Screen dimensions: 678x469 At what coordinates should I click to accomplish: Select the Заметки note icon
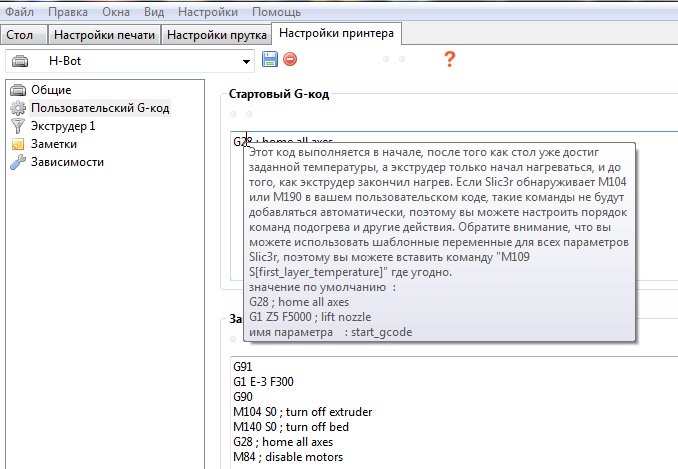pyautogui.click(x=18, y=144)
